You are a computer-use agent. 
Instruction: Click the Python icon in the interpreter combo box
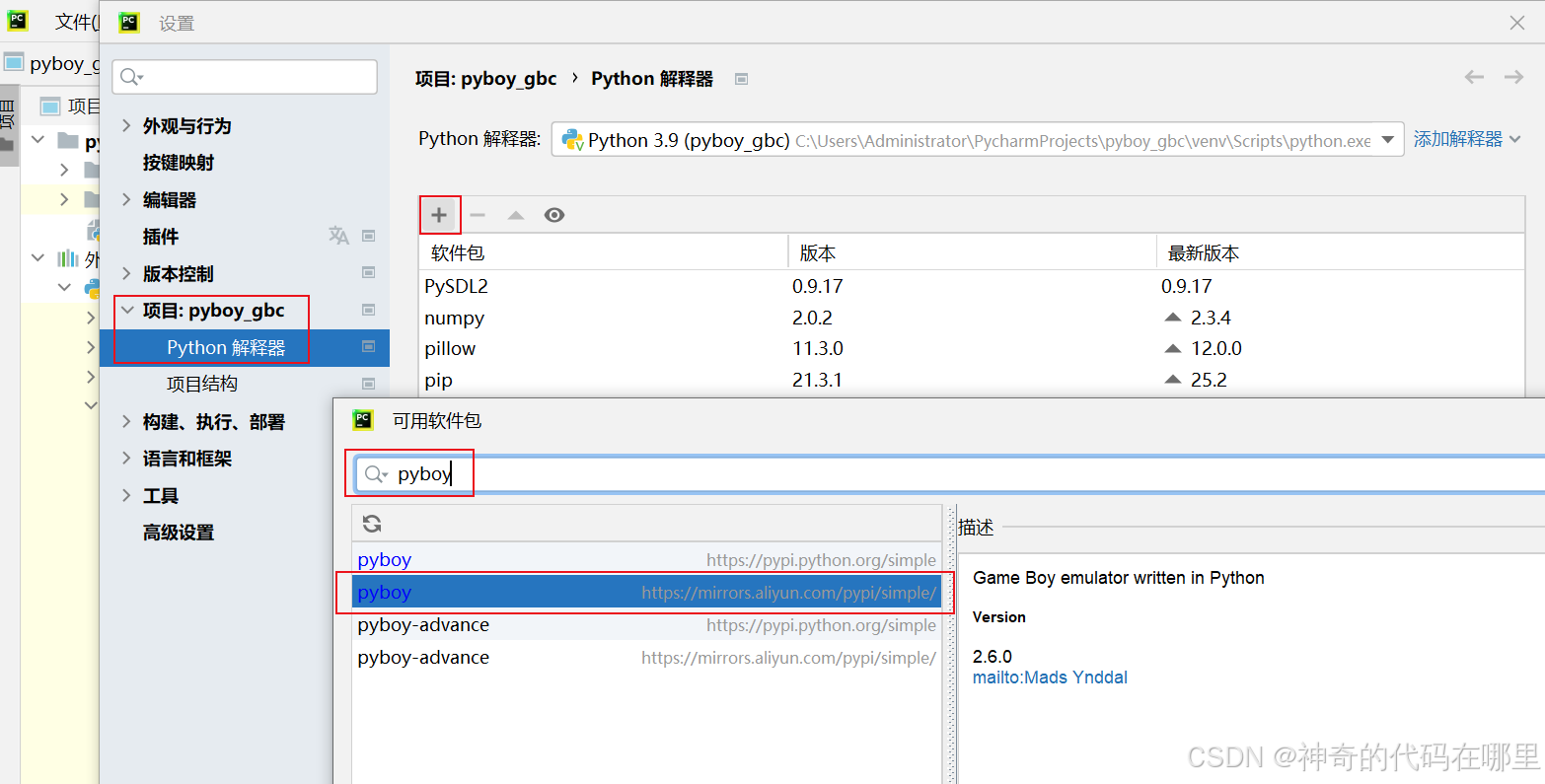click(x=572, y=140)
